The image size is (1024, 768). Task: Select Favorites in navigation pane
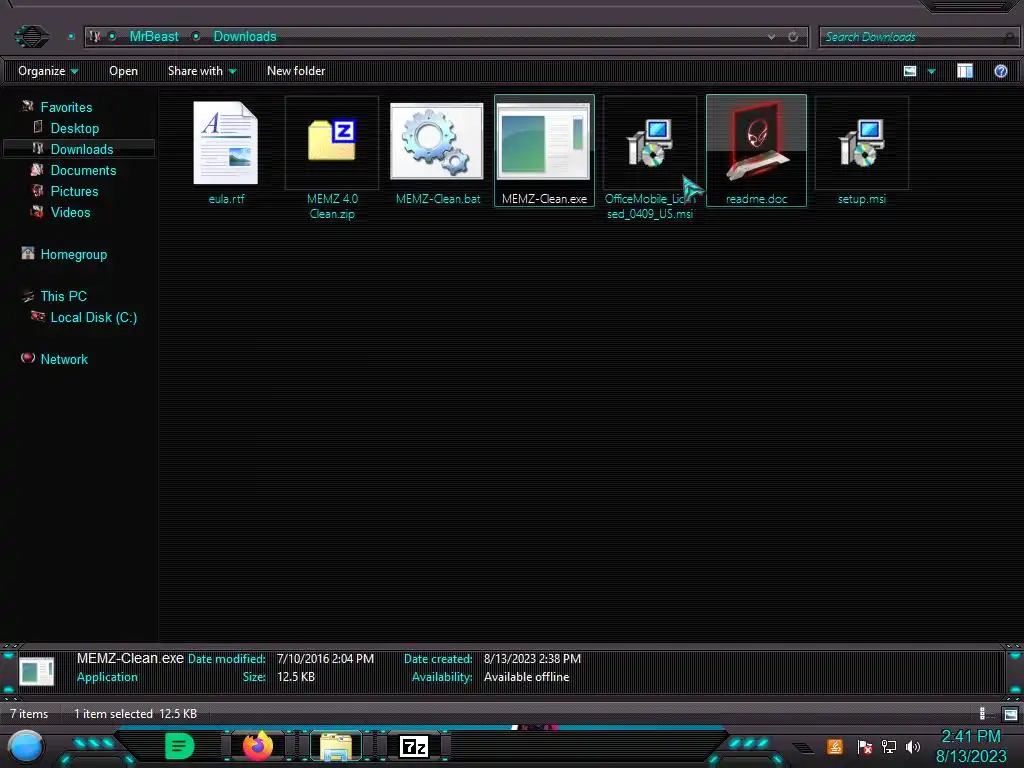tap(66, 107)
